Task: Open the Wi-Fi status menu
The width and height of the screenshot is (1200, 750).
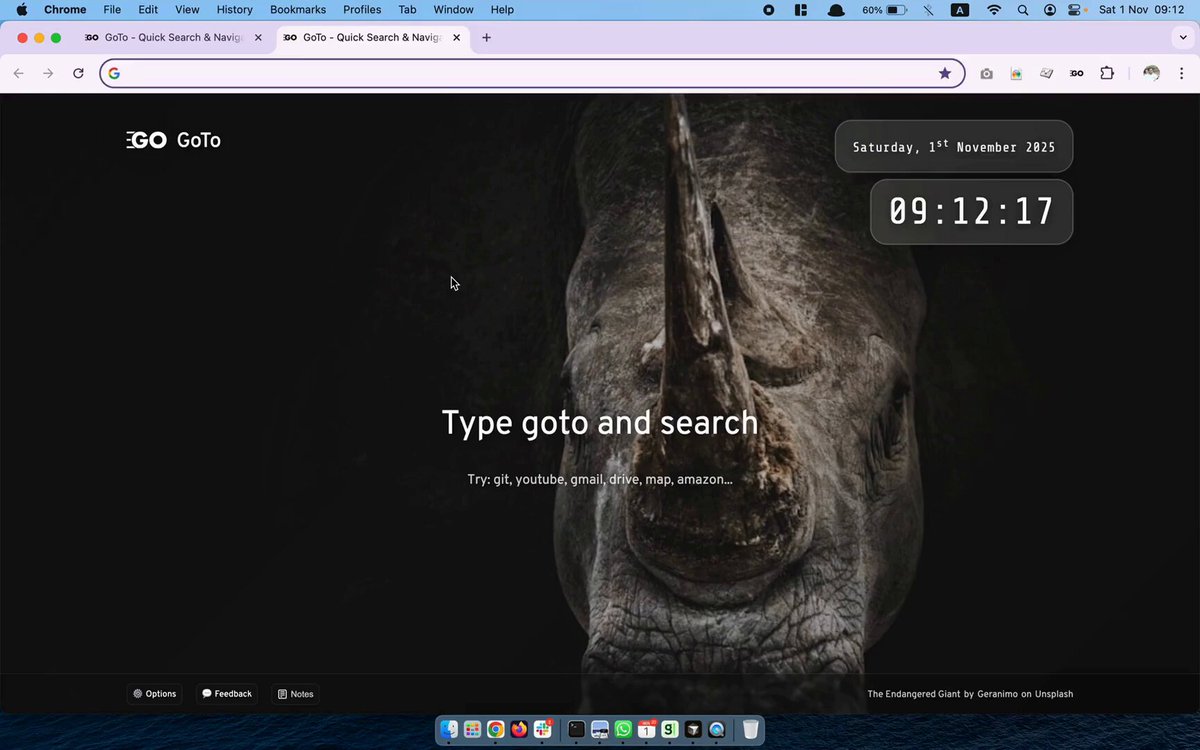Action: click(993, 9)
